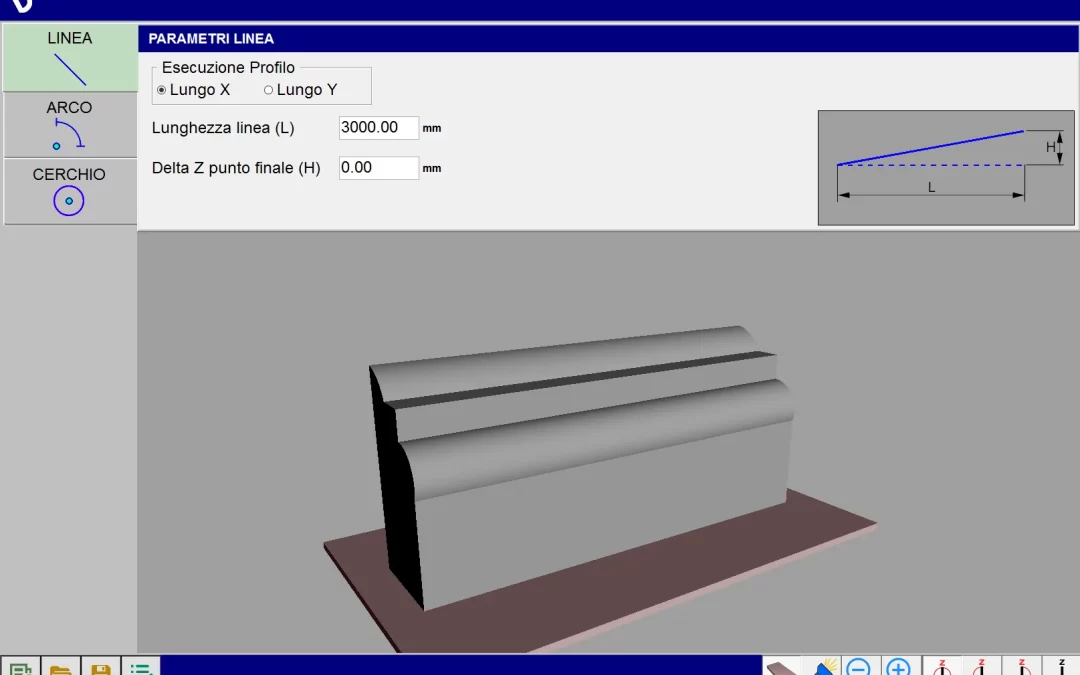The height and width of the screenshot is (675, 1080).
Task: Click the white logo in title bar
Action: coord(20,6)
